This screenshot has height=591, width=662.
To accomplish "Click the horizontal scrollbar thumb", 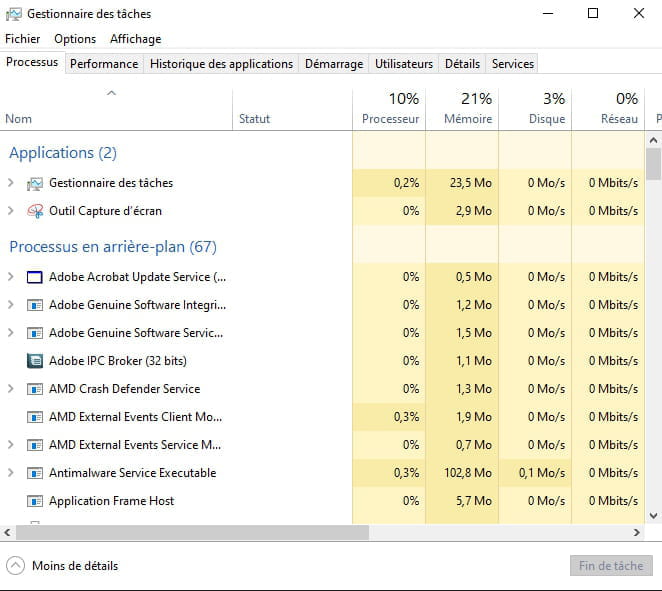I will [x=193, y=533].
